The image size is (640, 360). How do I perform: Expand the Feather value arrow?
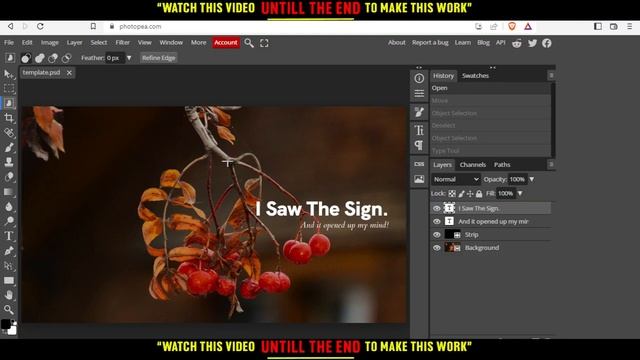[129, 58]
